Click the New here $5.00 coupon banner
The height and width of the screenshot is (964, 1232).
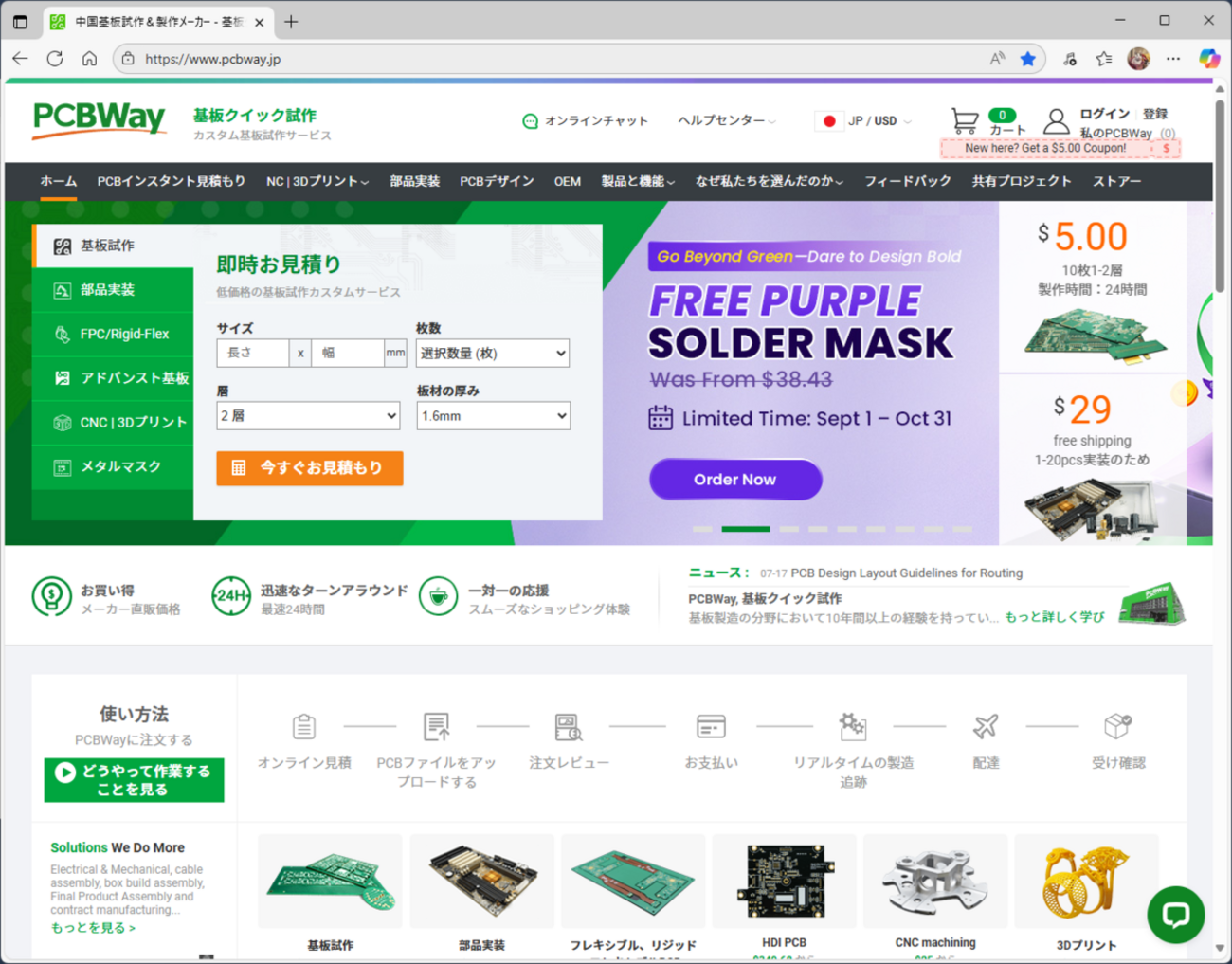[x=1060, y=149]
